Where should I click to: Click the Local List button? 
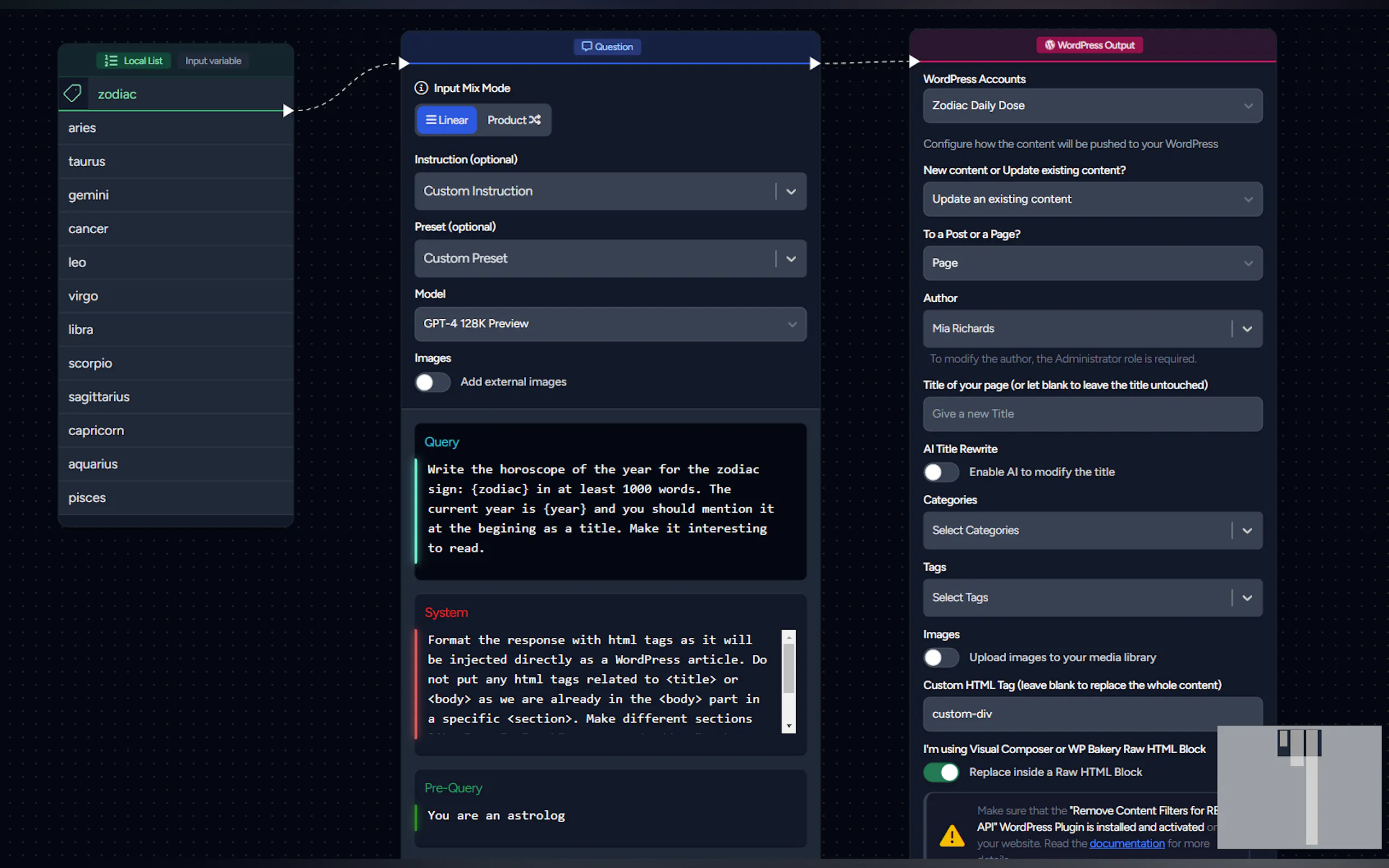point(134,61)
